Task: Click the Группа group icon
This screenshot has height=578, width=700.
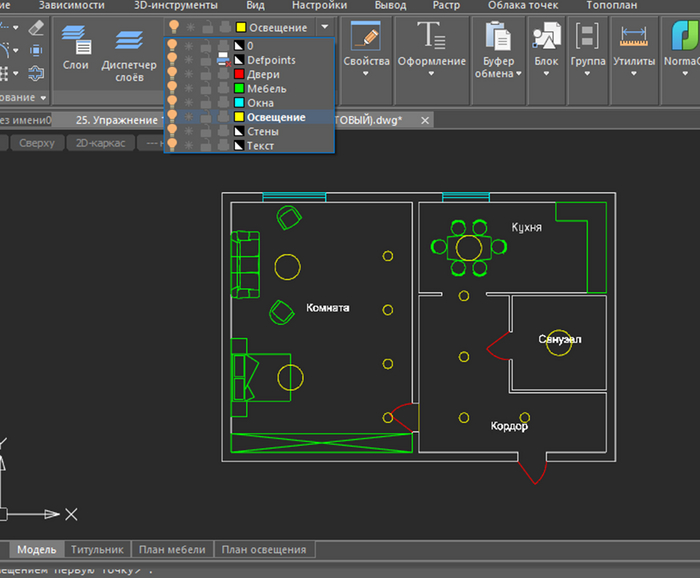Action: (588, 36)
